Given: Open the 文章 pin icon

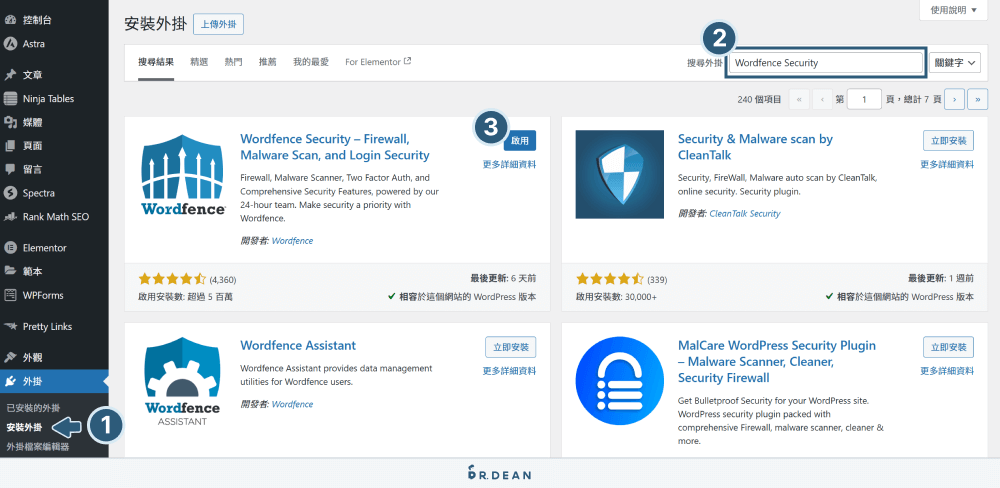Looking at the screenshot, I should 10,75.
